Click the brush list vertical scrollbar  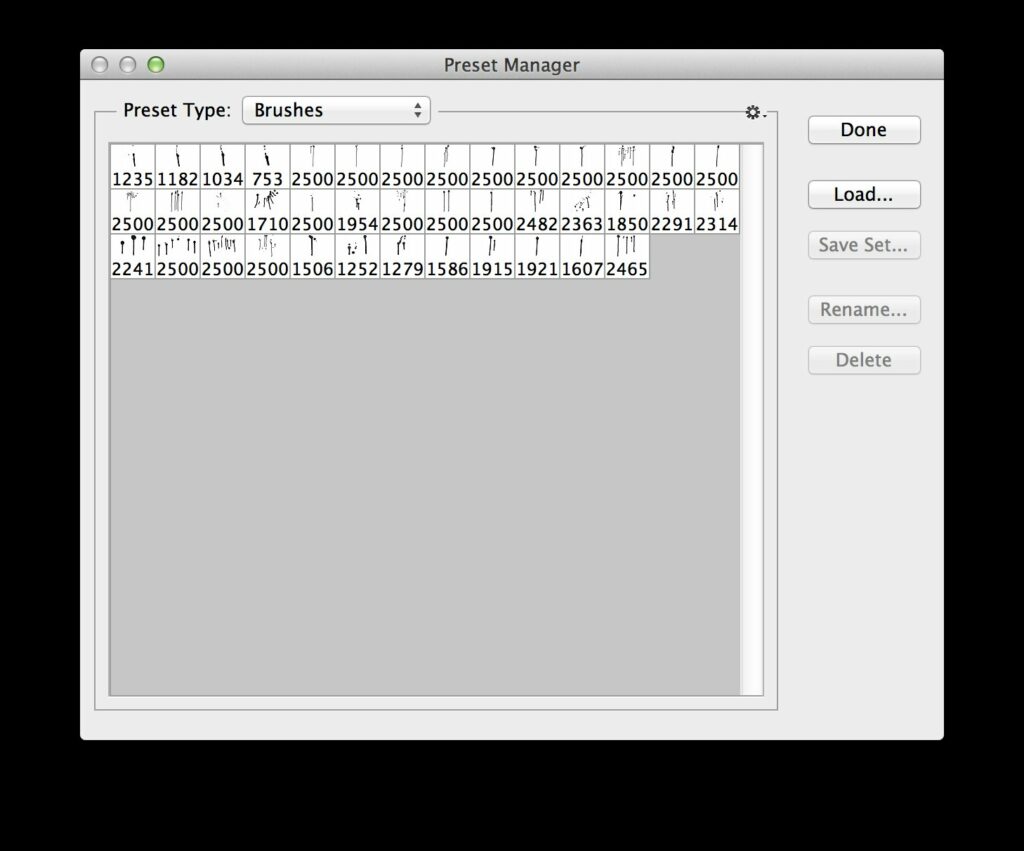pos(751,419)
